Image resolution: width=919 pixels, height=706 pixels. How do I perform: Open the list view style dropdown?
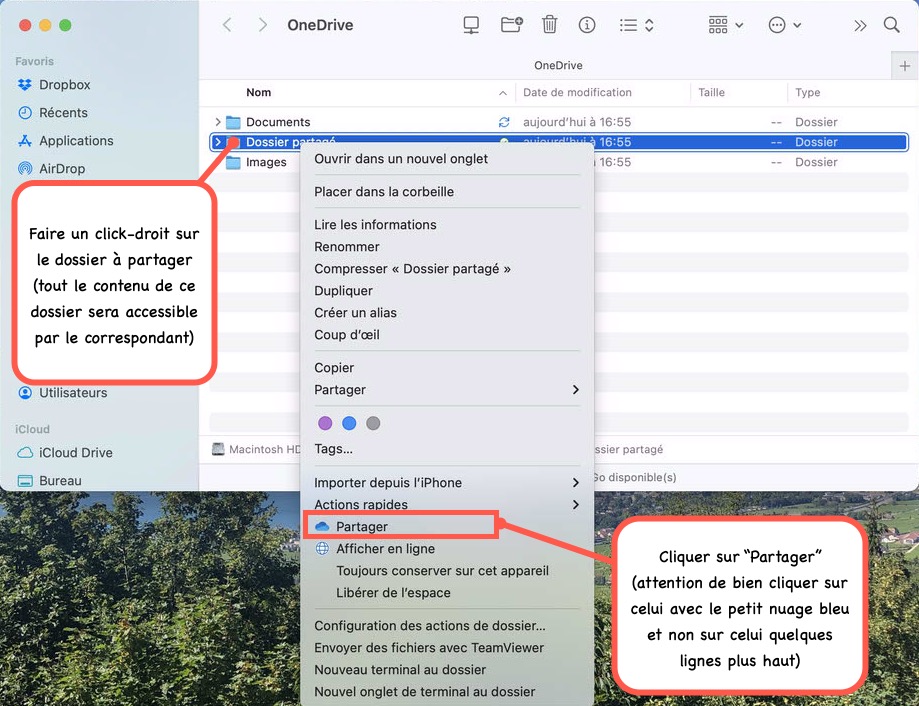coord(635,25)
